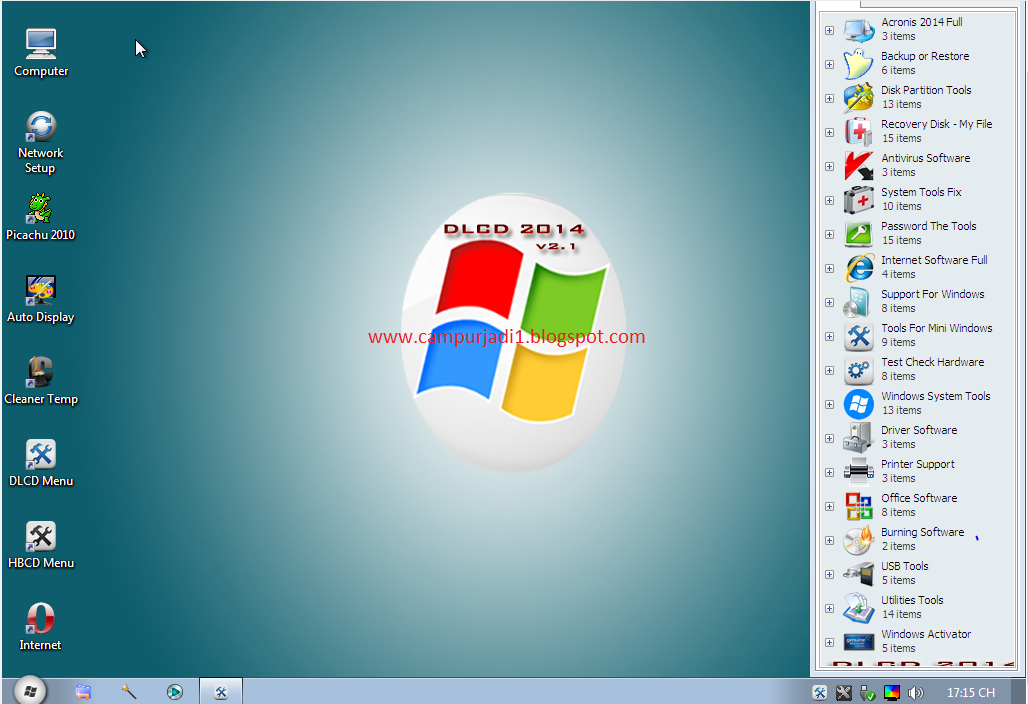The width and height of the screenshot is (1028, 704).
Task: Click the tray volume speaker icon
Action: [x=916, y=692]
